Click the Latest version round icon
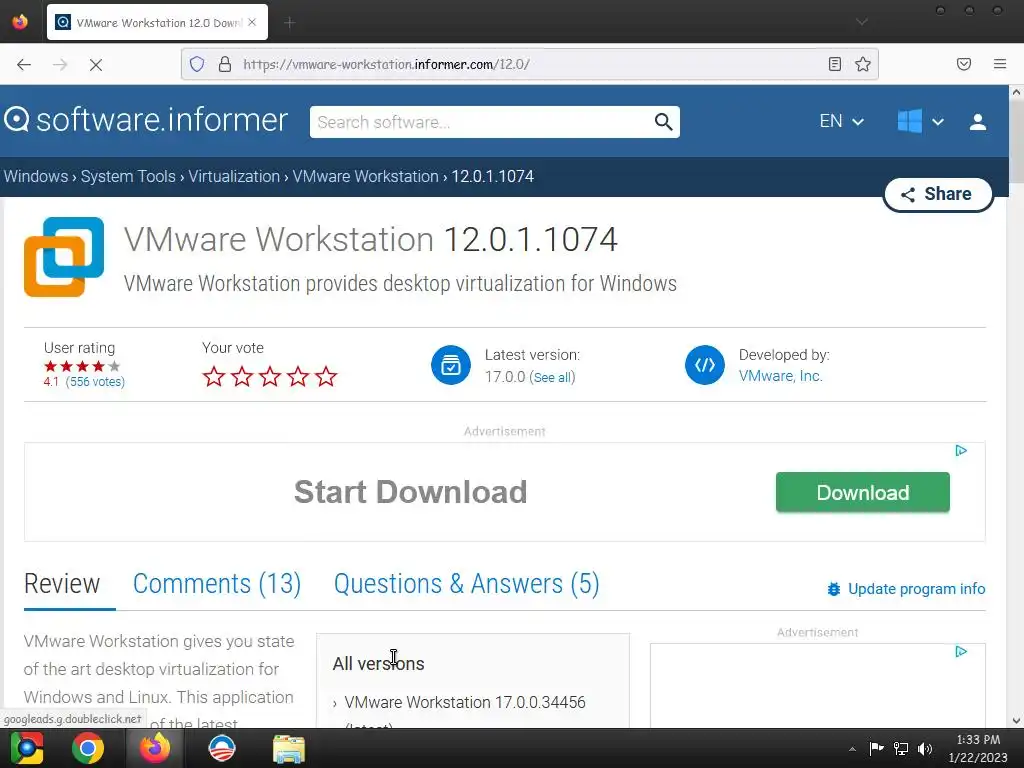This screenshot has width=1024, height=768. pyautogui.click(x=451, y=365)
